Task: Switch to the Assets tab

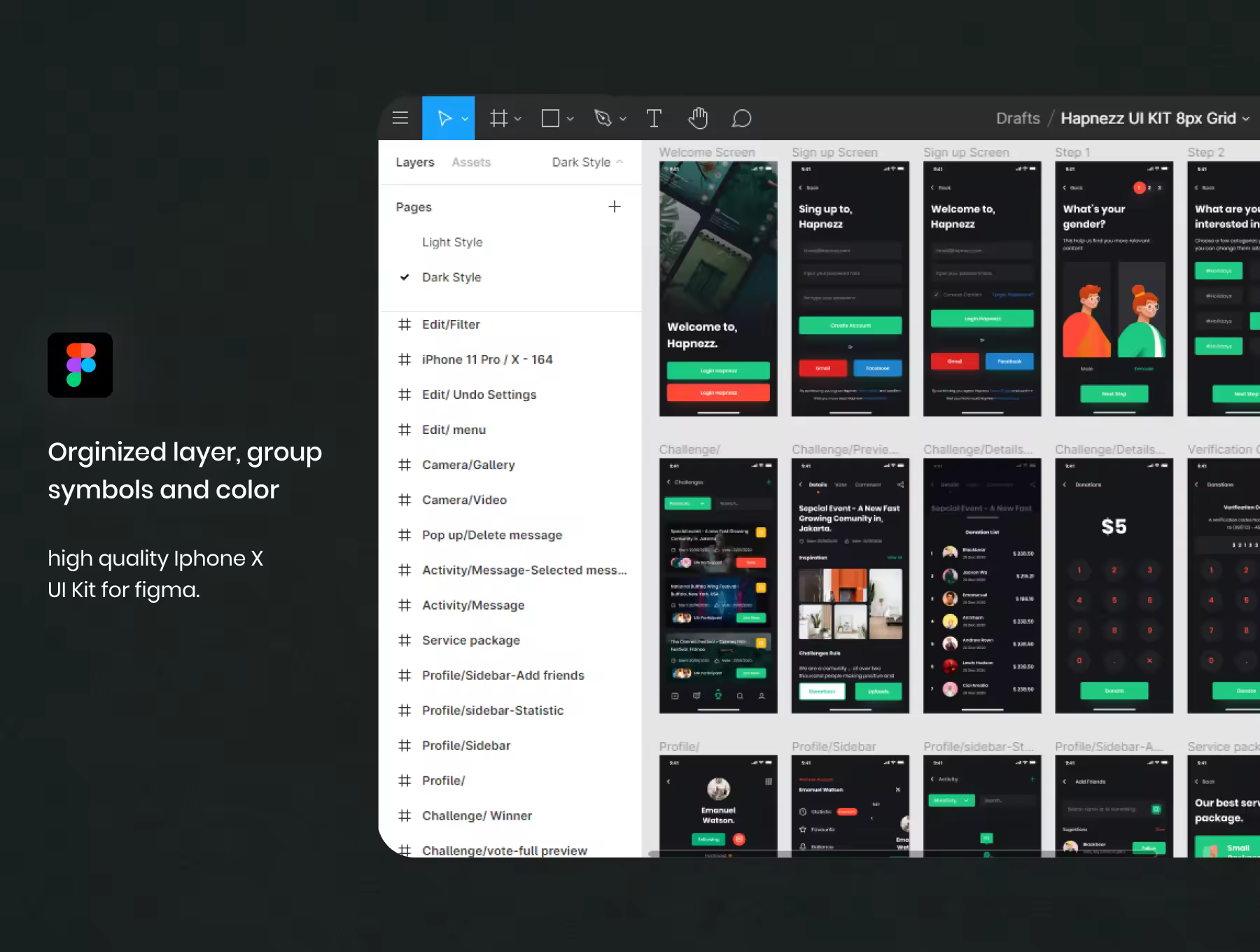Action: coord(471,162)
